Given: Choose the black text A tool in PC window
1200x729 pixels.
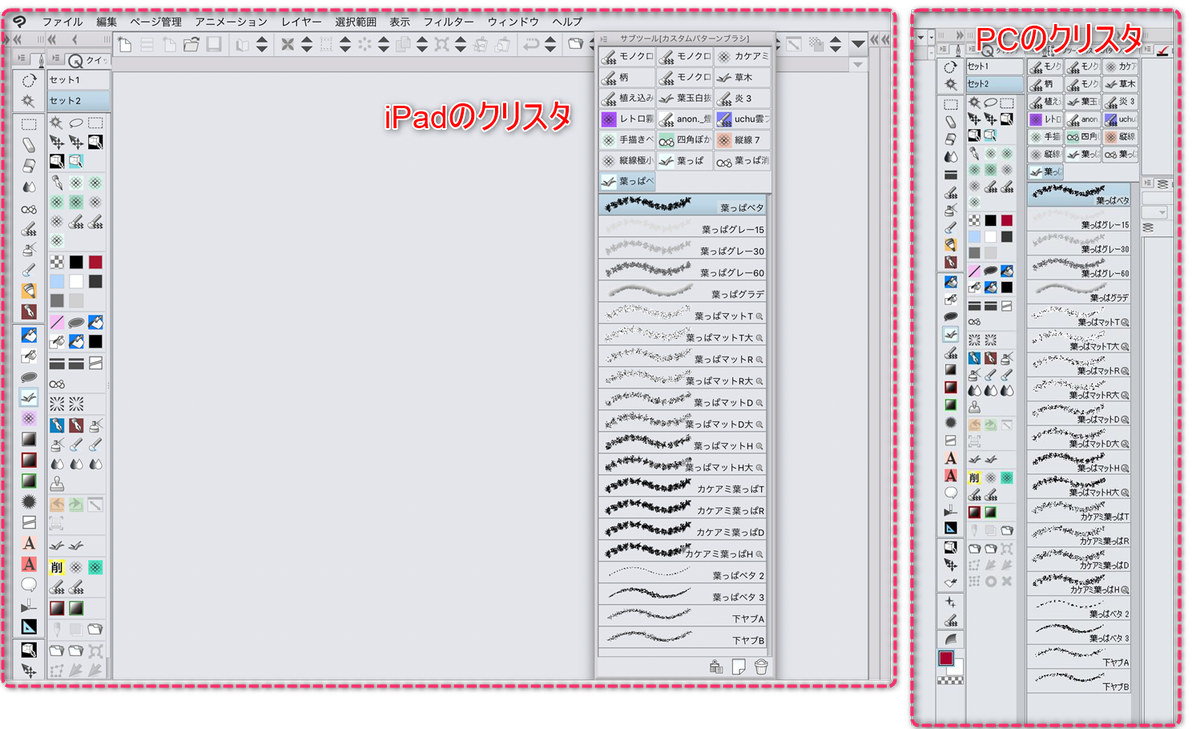Looking at the screenshot, I should (x=951, y=459).
